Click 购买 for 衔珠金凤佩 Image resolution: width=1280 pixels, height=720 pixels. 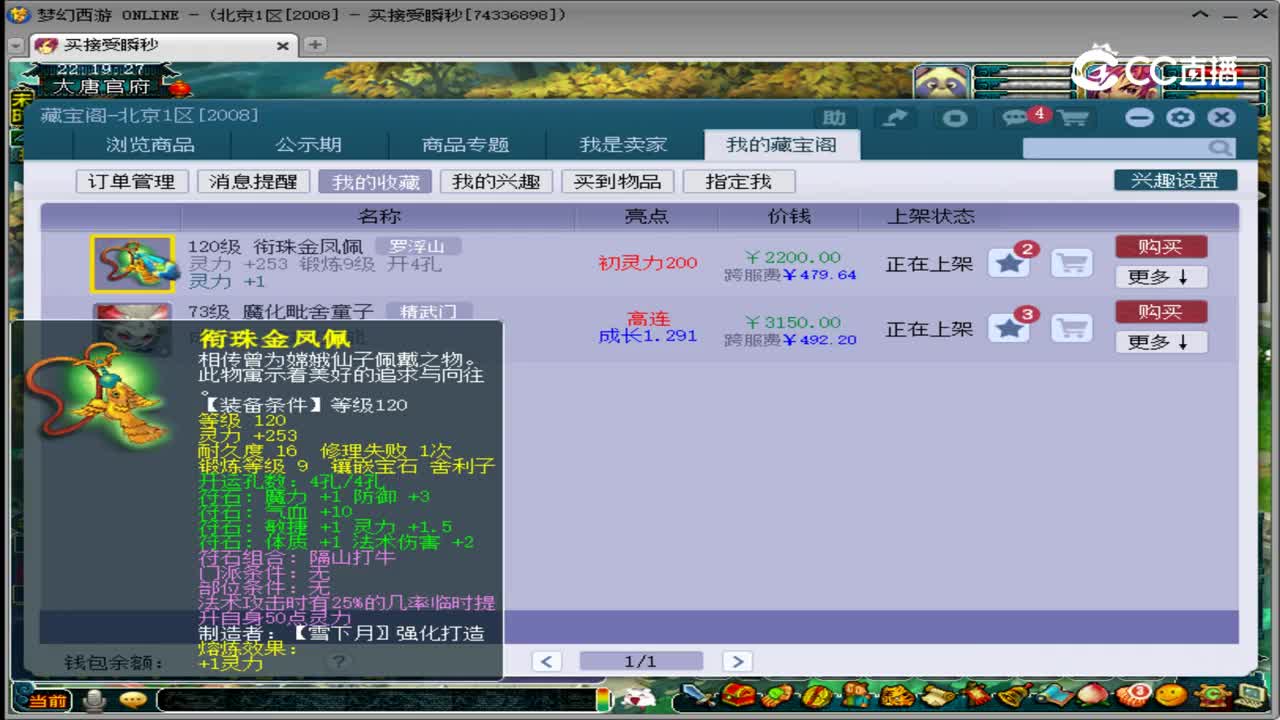coord(1161,246)
